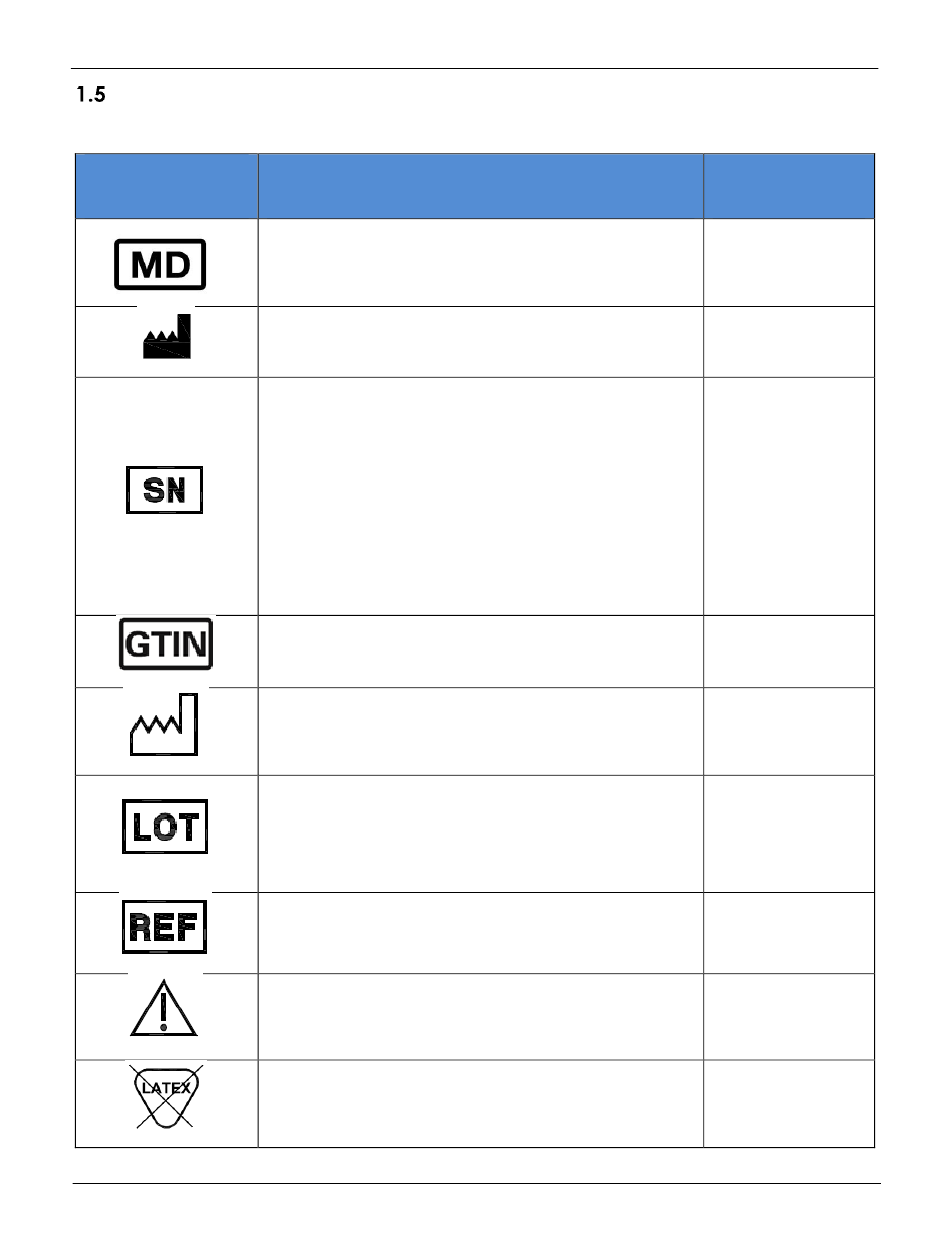
Task: Click the 1.5 section number heading
Action: [x=91, y=96]
